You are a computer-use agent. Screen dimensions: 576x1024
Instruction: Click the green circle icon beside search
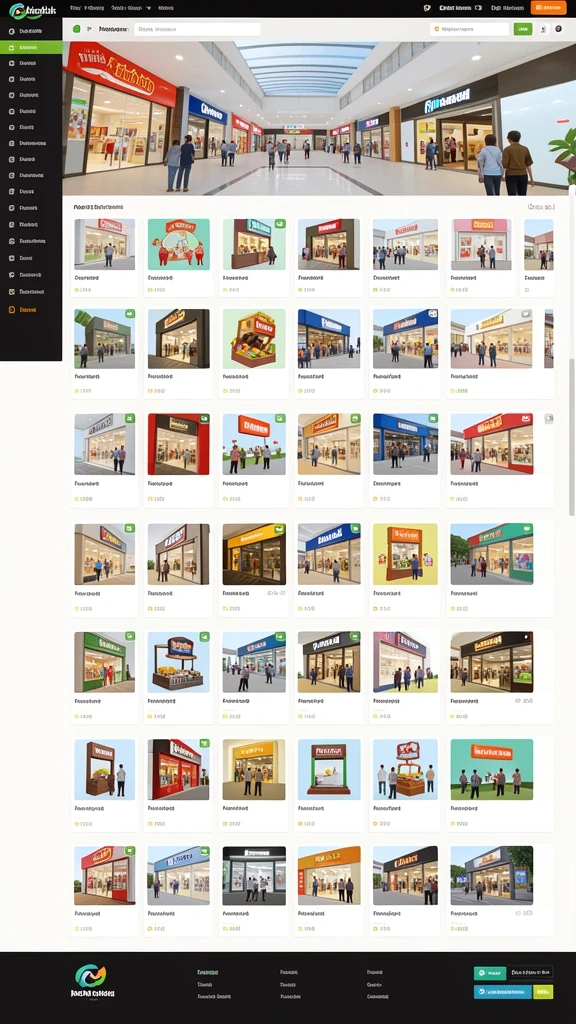[x=77, y=29]
